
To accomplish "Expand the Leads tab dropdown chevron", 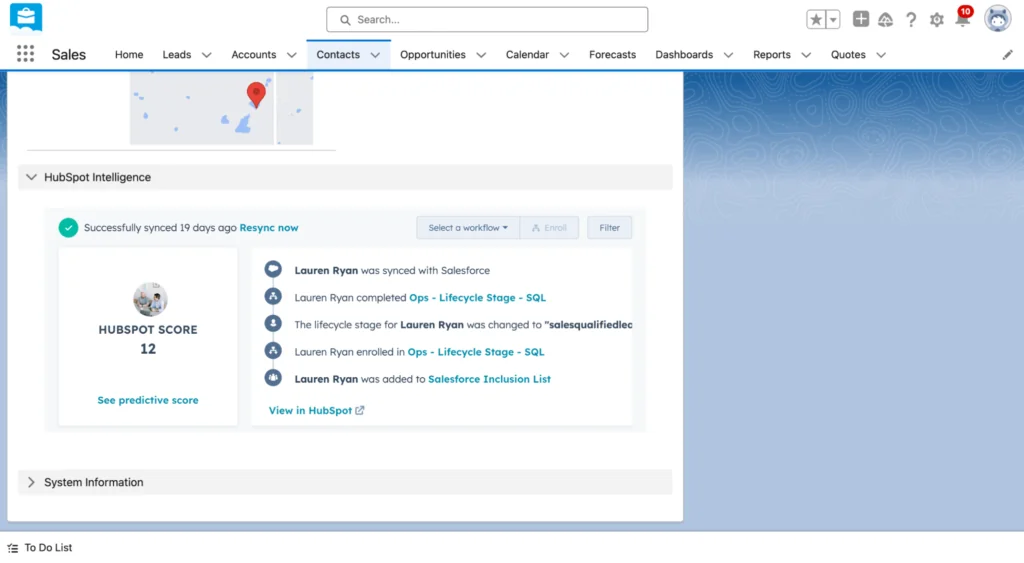I will pos(206,56).
